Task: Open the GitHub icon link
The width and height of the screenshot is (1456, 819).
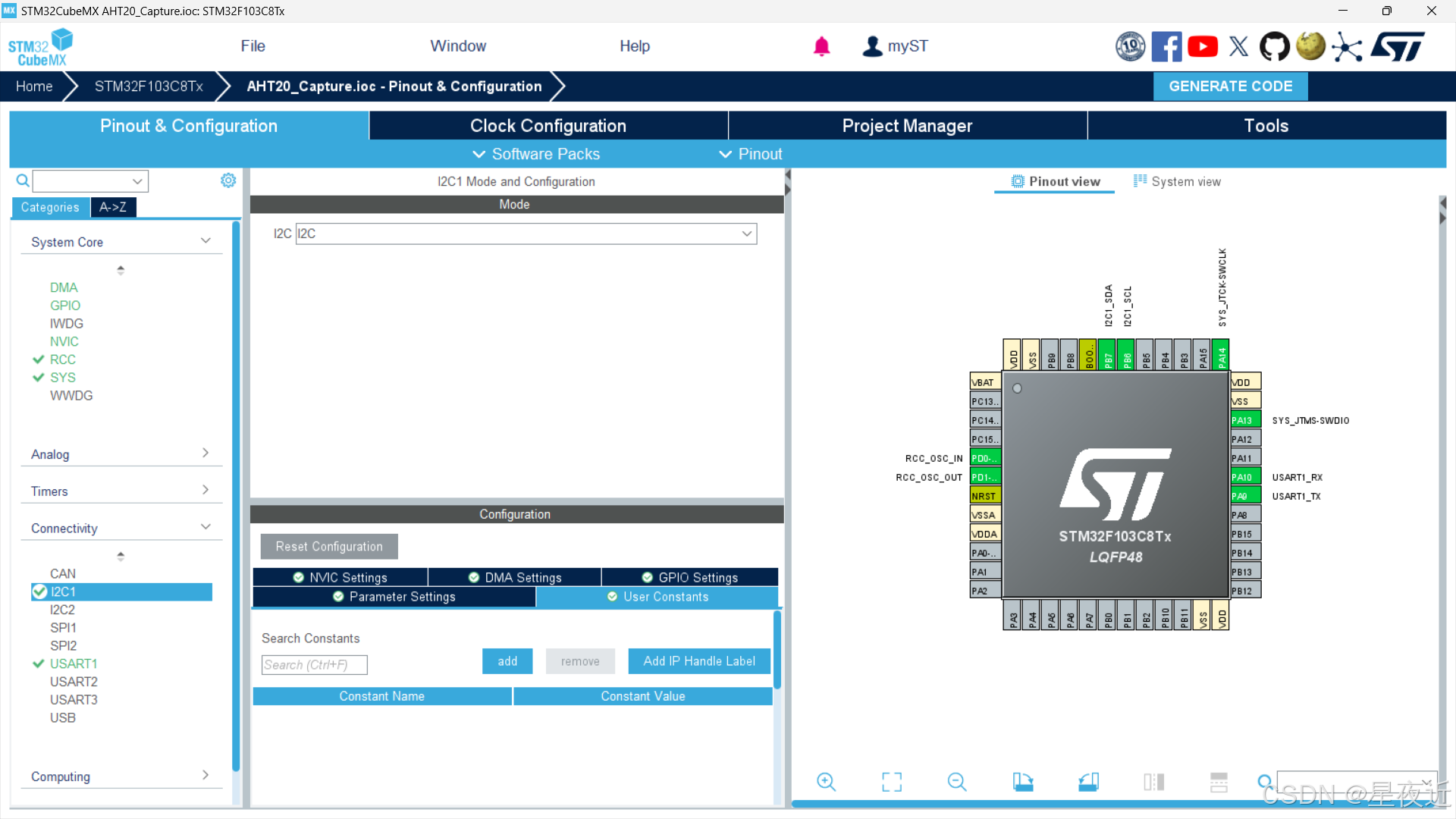Action: pyautogui.click(x=1274, y=46)
